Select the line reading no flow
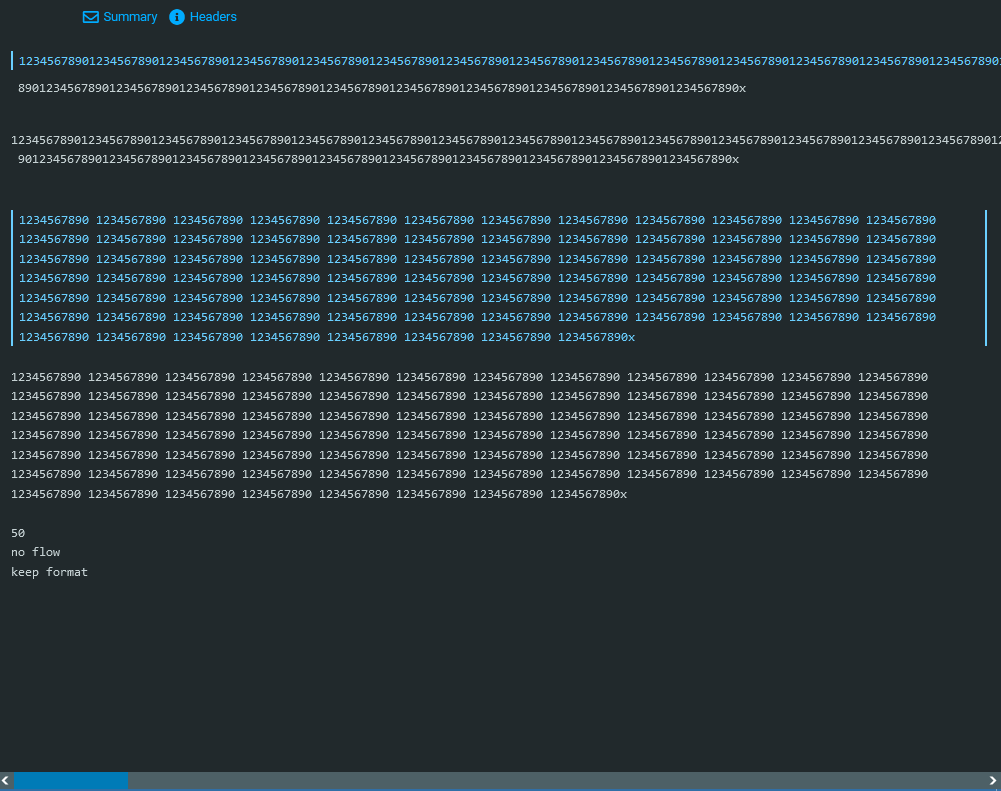This screenshot has height=791, width=1001. (35, 551)
